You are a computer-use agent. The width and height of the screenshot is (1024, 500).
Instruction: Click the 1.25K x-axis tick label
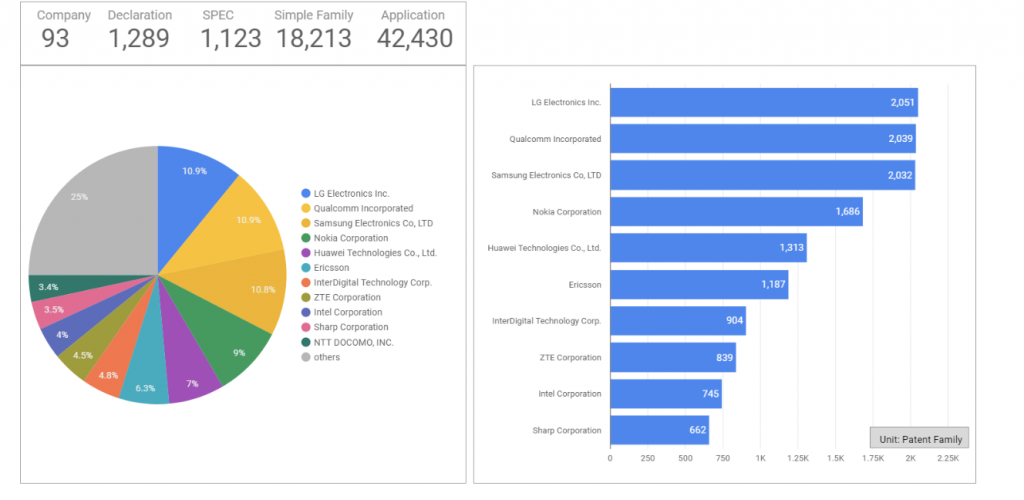(x=798, y=459)
